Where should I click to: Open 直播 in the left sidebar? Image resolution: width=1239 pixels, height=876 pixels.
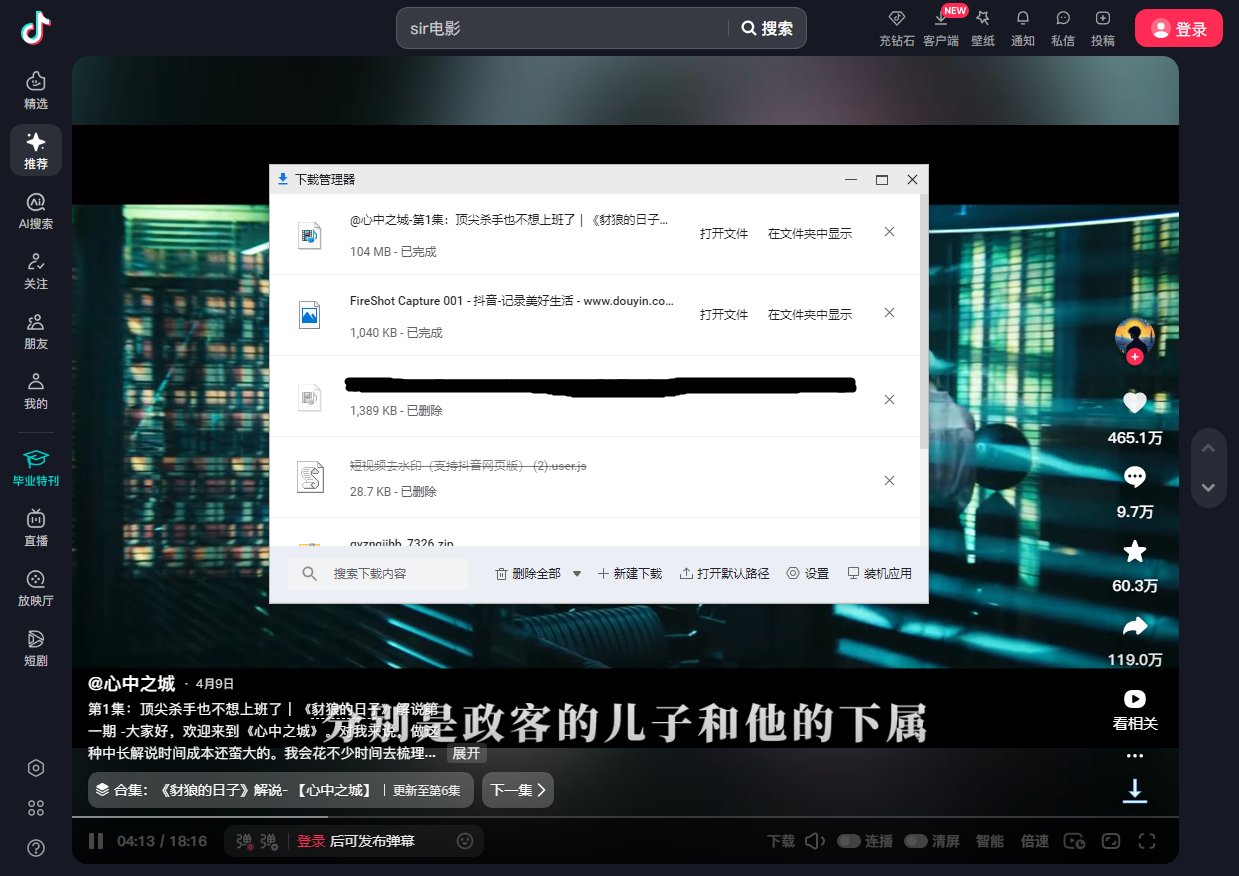tap(36, 528)
